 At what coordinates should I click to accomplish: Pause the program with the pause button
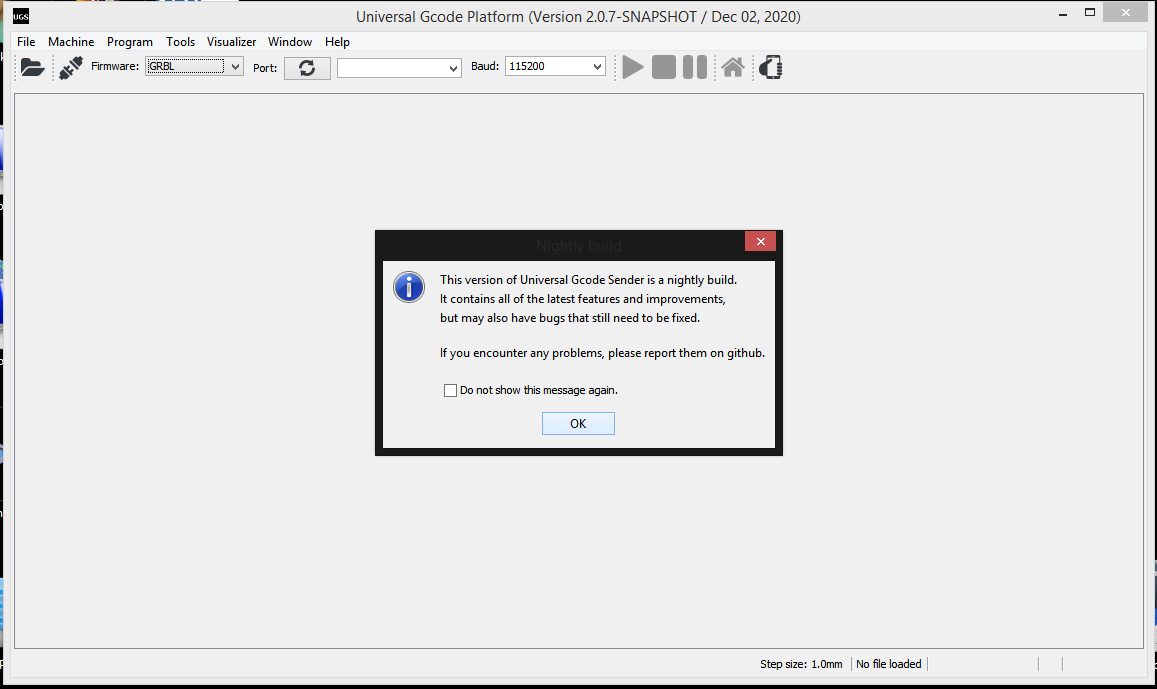tap(694, 67)
